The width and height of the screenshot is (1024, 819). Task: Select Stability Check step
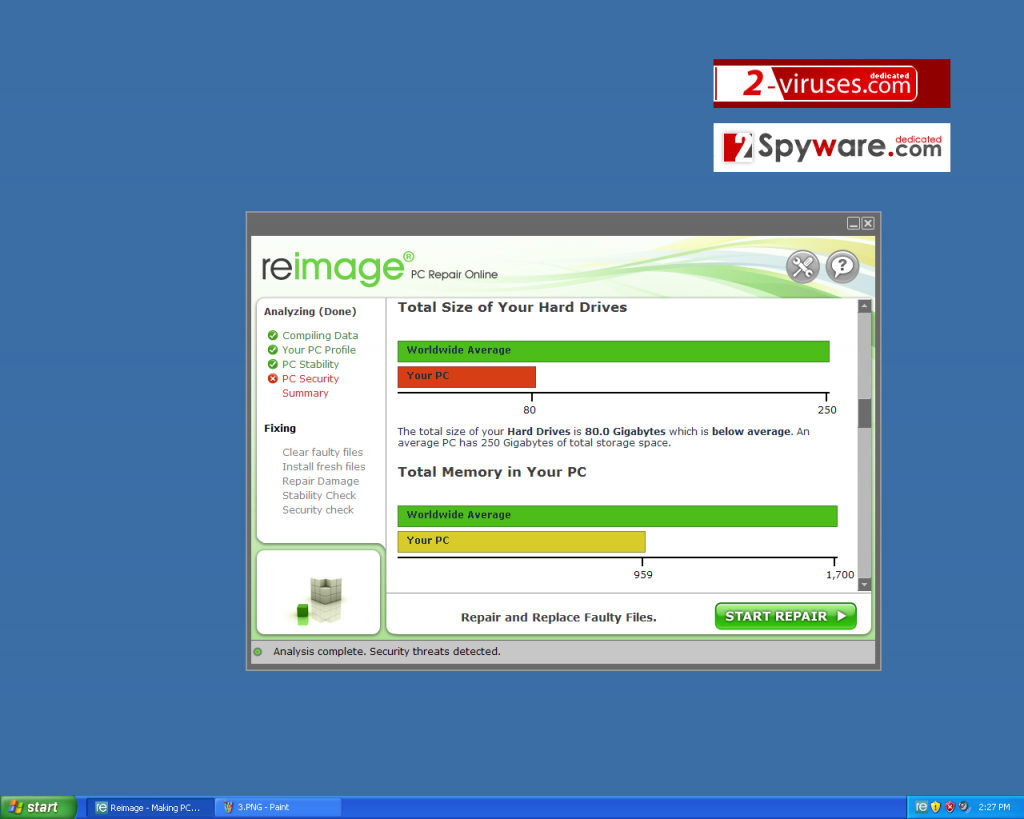tap(319, 495)
